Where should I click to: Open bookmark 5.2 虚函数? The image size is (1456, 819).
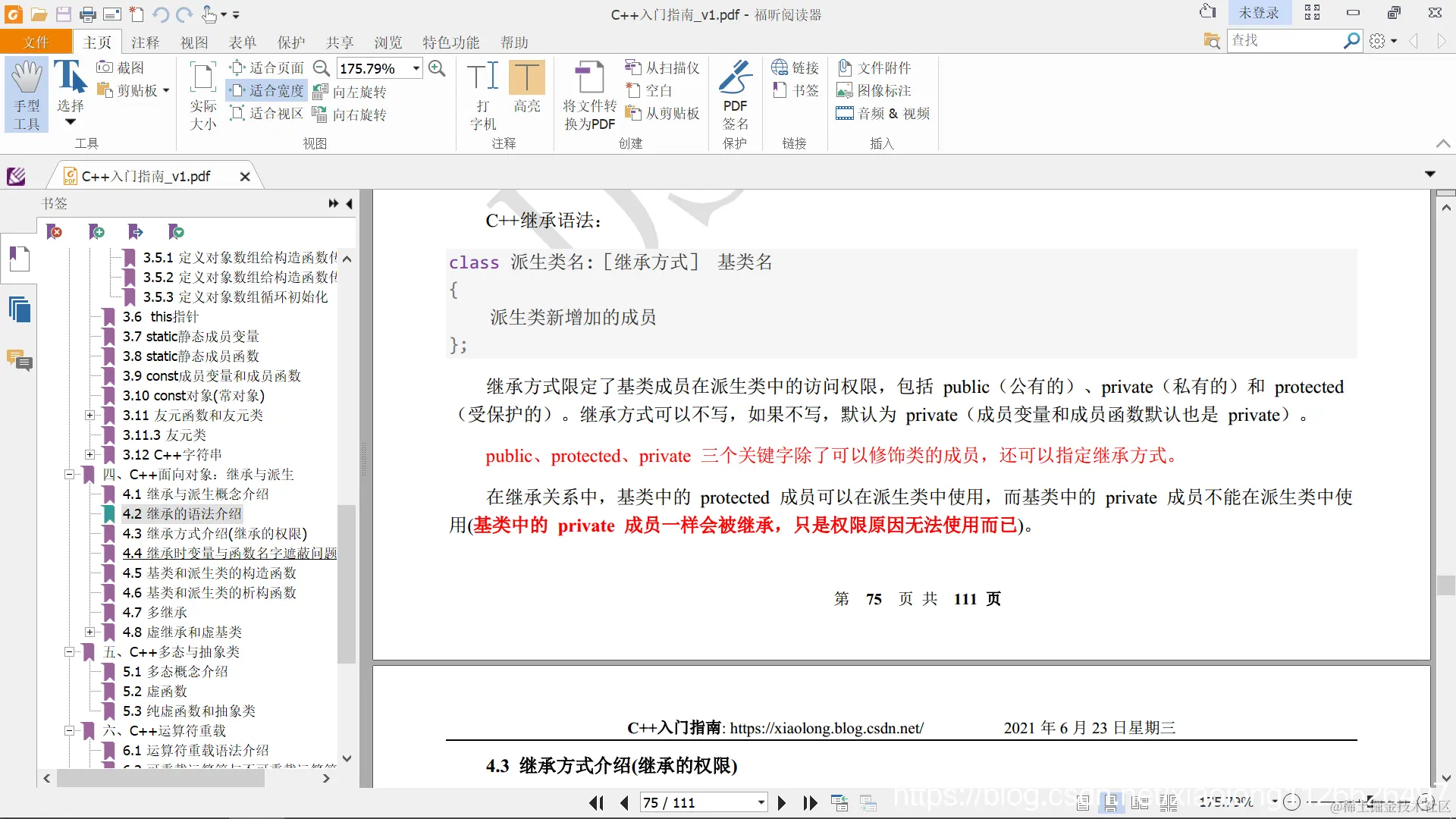155,691
